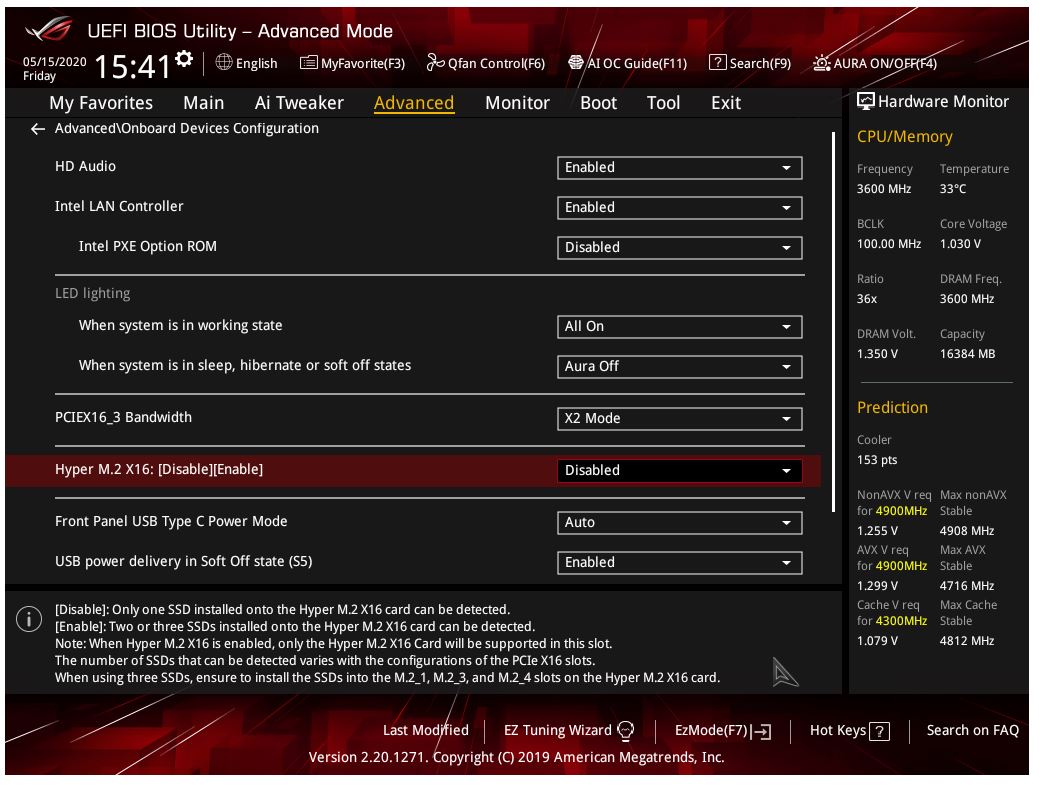The width and height of the screenshot is (1039, 791).
Task: Click the clock settings gear icon
Action: [x=184, y=58]
